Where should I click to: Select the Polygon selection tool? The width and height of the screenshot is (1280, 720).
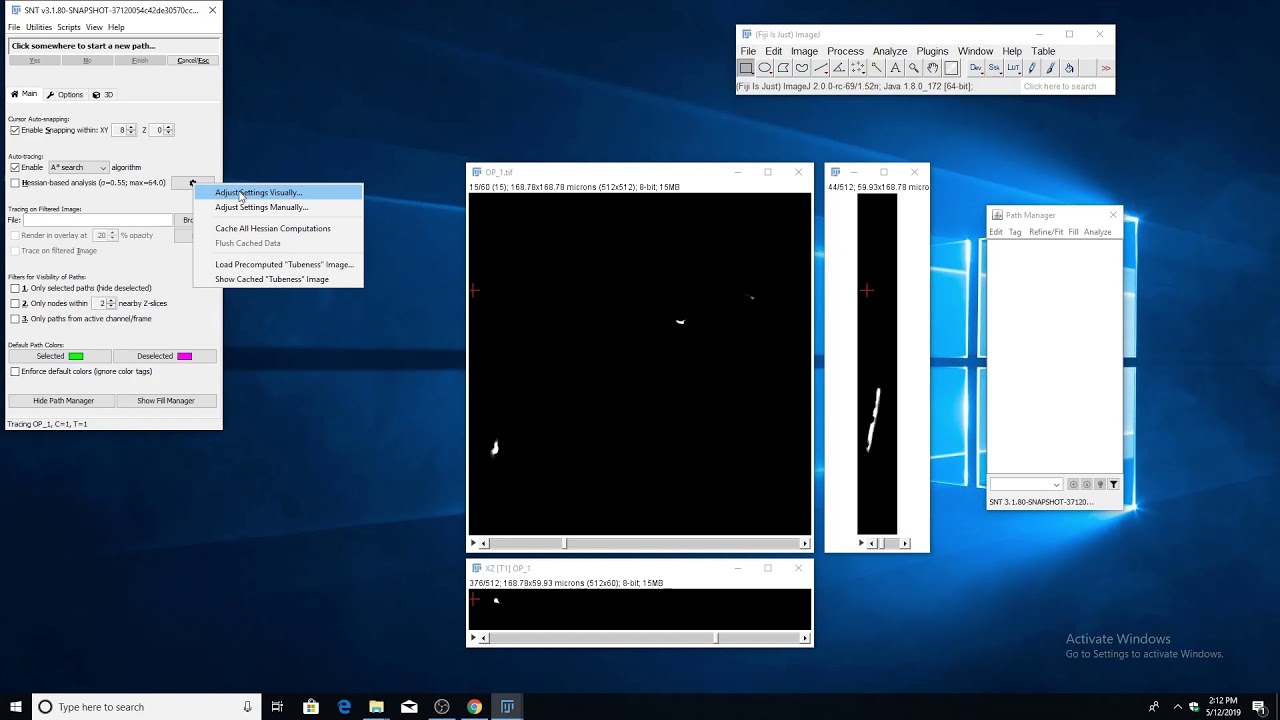783,68
